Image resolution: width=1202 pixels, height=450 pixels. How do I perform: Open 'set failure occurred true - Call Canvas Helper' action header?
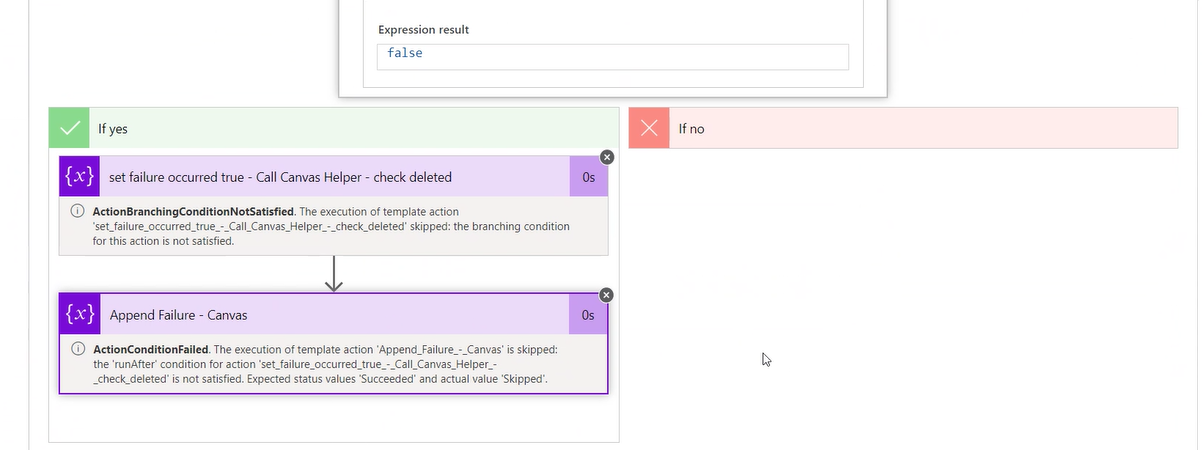click(x=333, y=177)
